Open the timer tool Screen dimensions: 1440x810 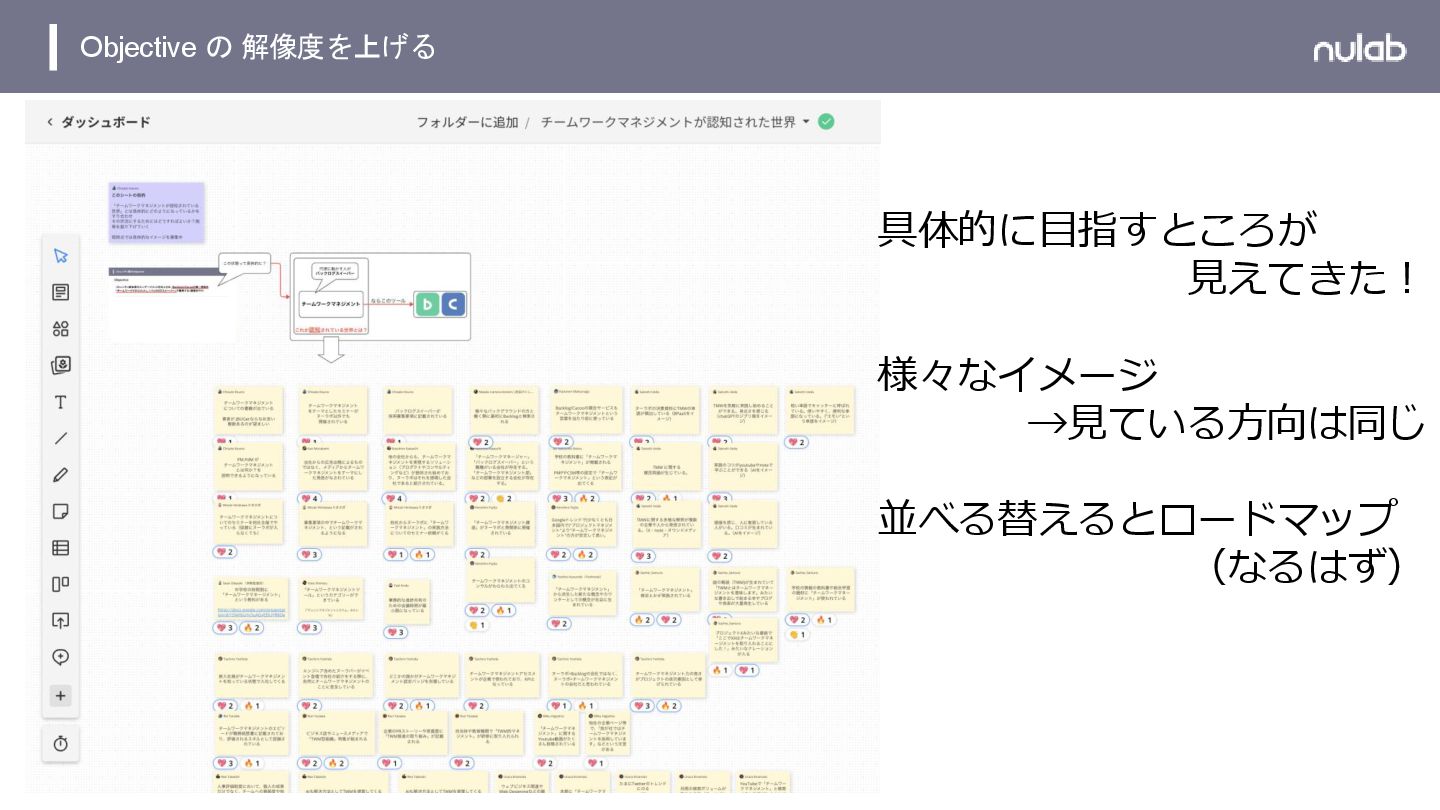pyautogui.click(x=61, y=743)
